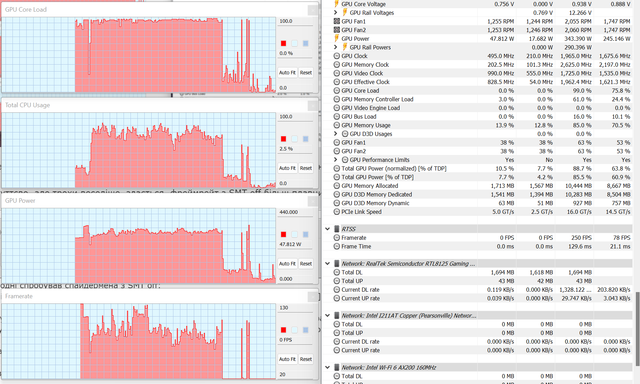Click the 20 minimum field in Framerate graph

tap(296, 374)
